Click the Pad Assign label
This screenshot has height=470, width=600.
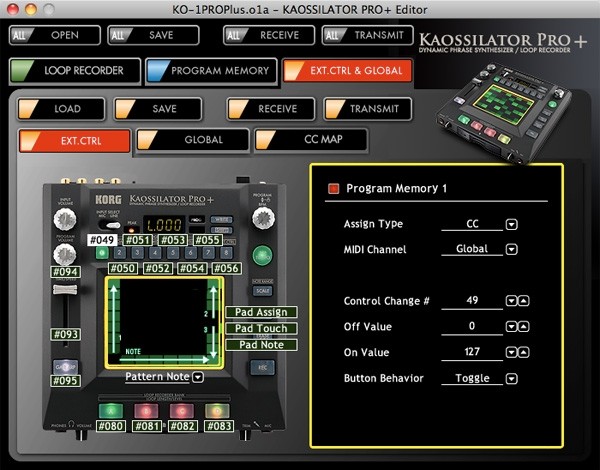pos(261,312)
